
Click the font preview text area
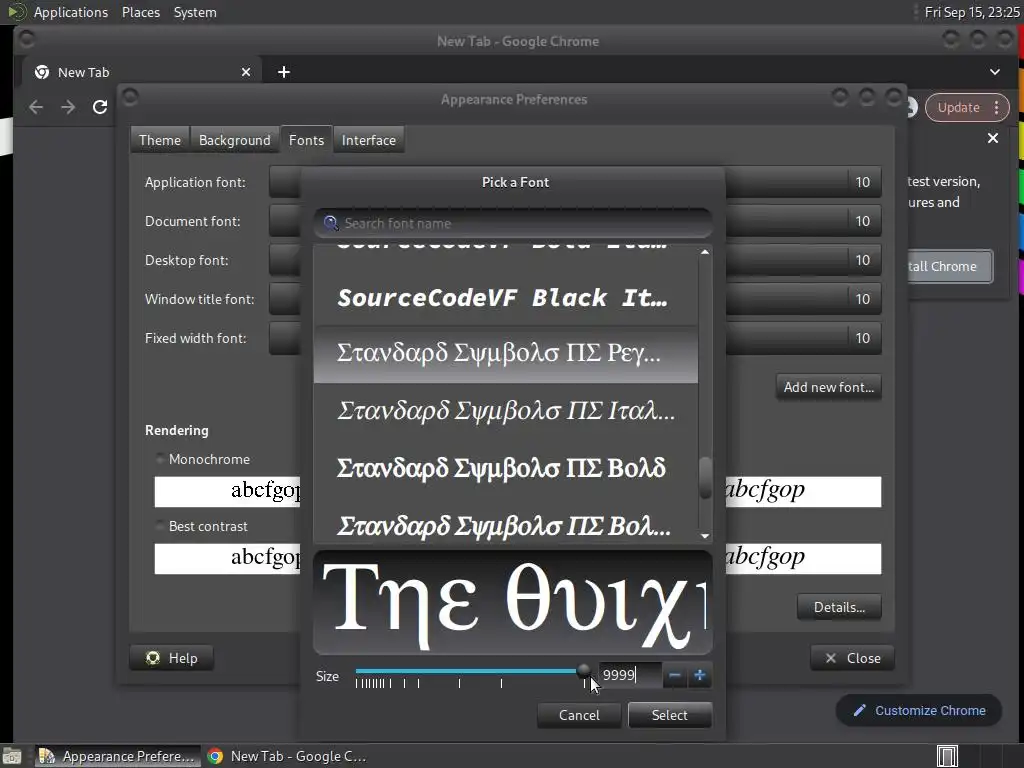pyautogui.click(x=513, y=602)
